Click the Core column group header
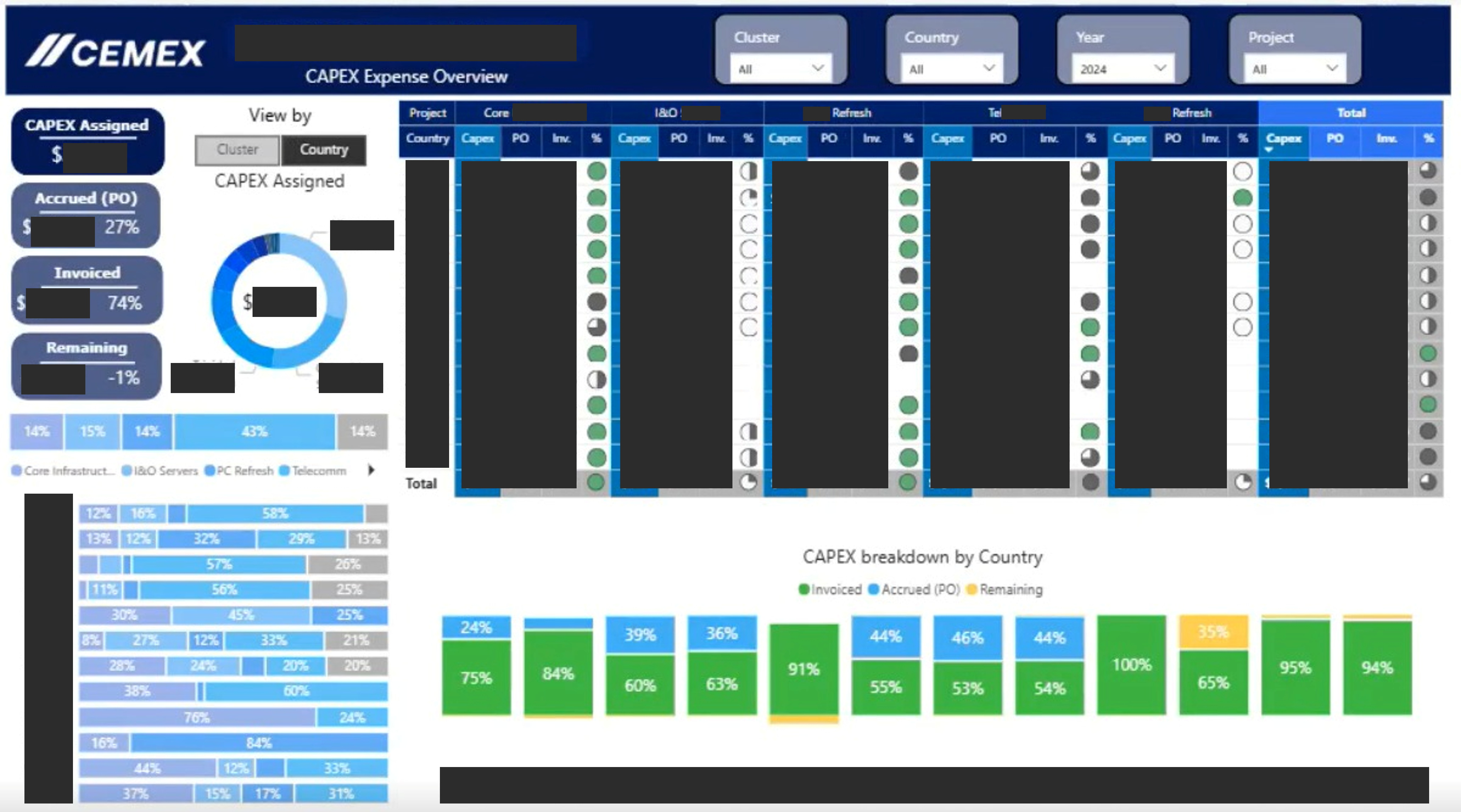This screenshot has width=1461, height=812. tap(533, 113)
